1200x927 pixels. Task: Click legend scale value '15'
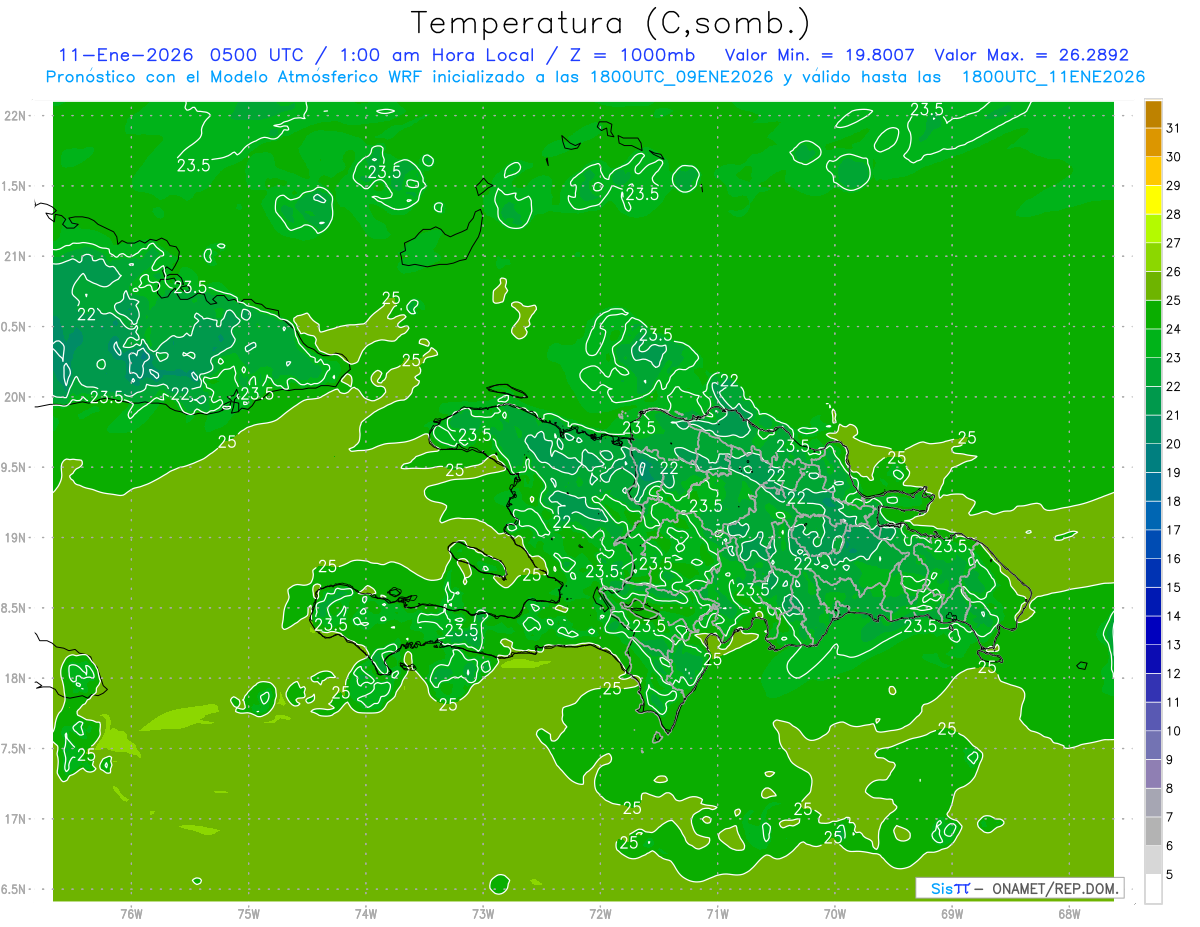tap(1173, 588)
